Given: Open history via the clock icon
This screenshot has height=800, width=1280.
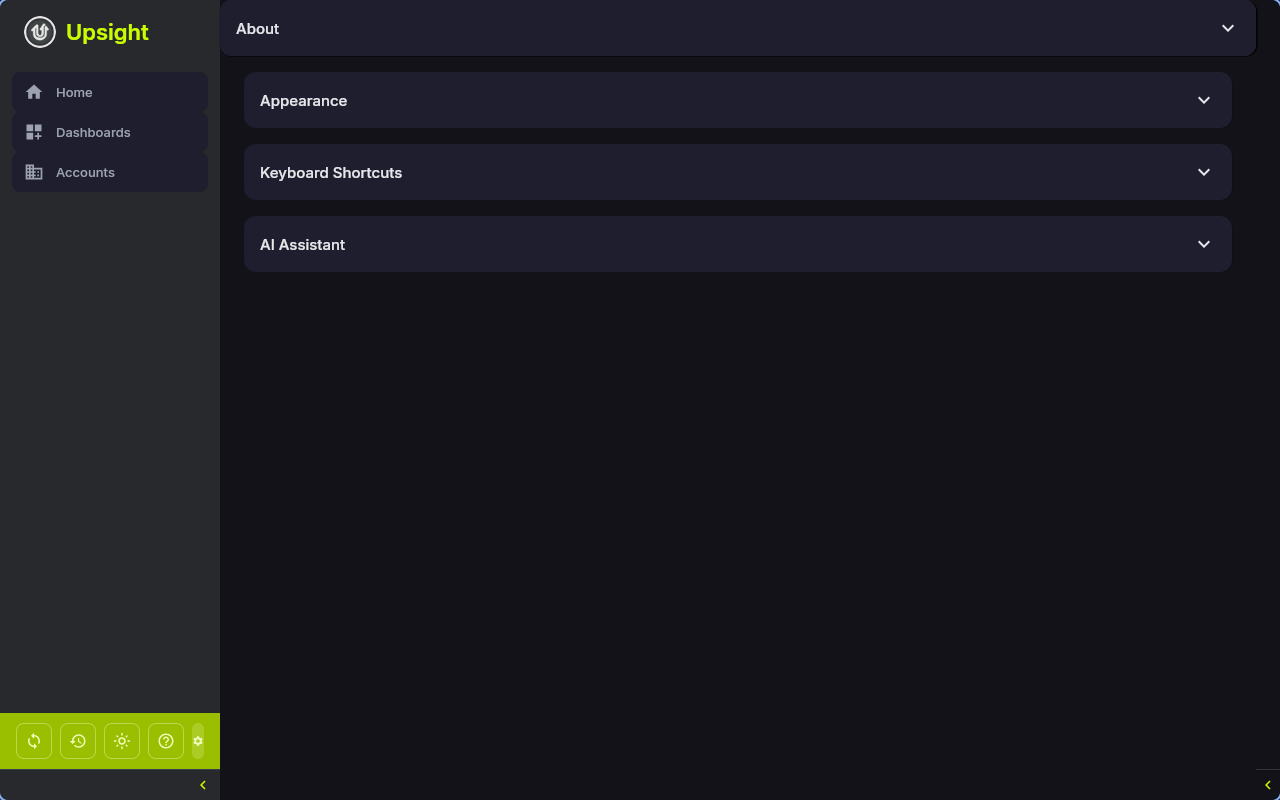Looking at the screenshot, I should pyautogui.click(x=77, y=740).
